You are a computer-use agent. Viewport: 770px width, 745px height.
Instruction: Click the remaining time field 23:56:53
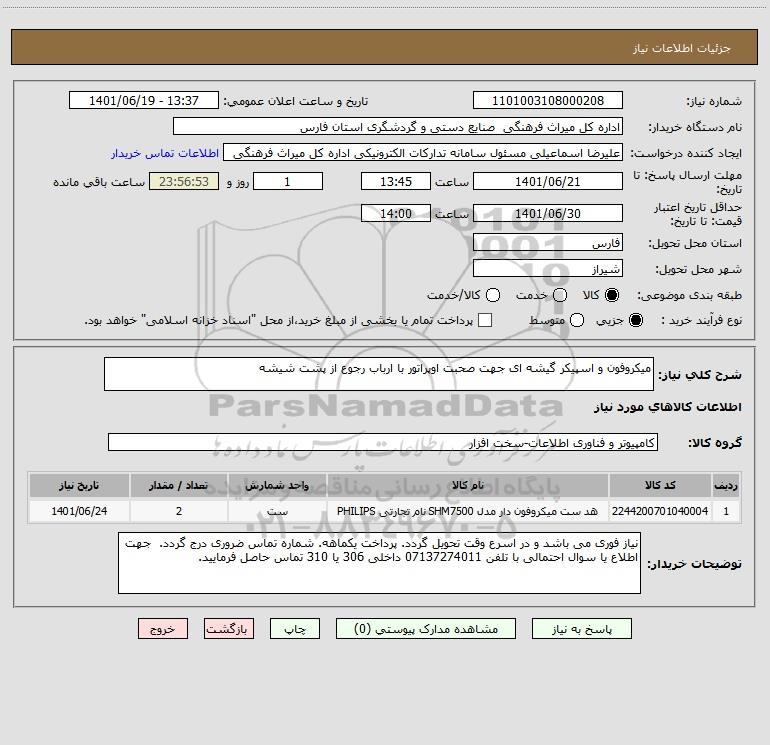coord(184,181)
